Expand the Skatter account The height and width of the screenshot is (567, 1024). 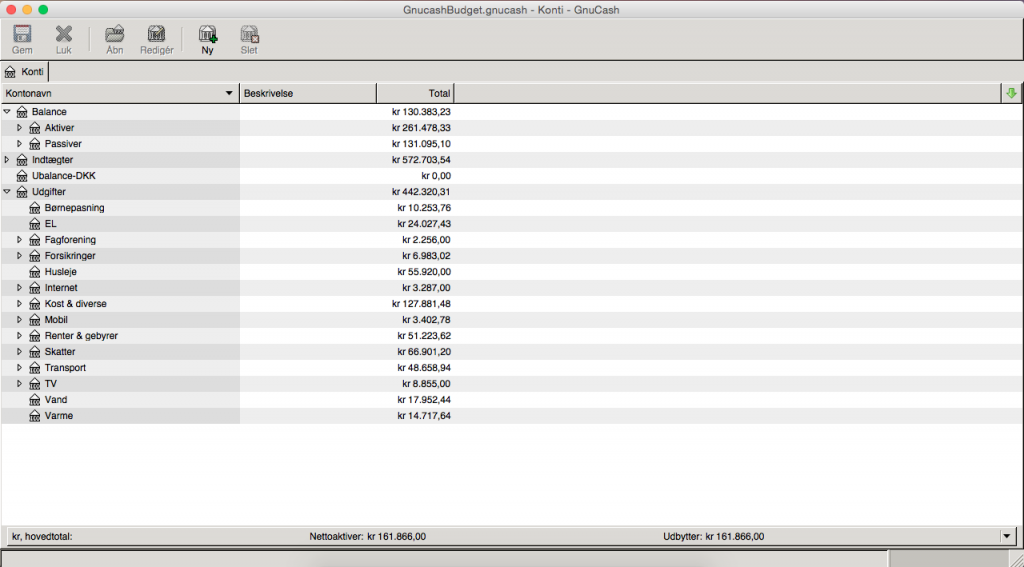point(20,352)
